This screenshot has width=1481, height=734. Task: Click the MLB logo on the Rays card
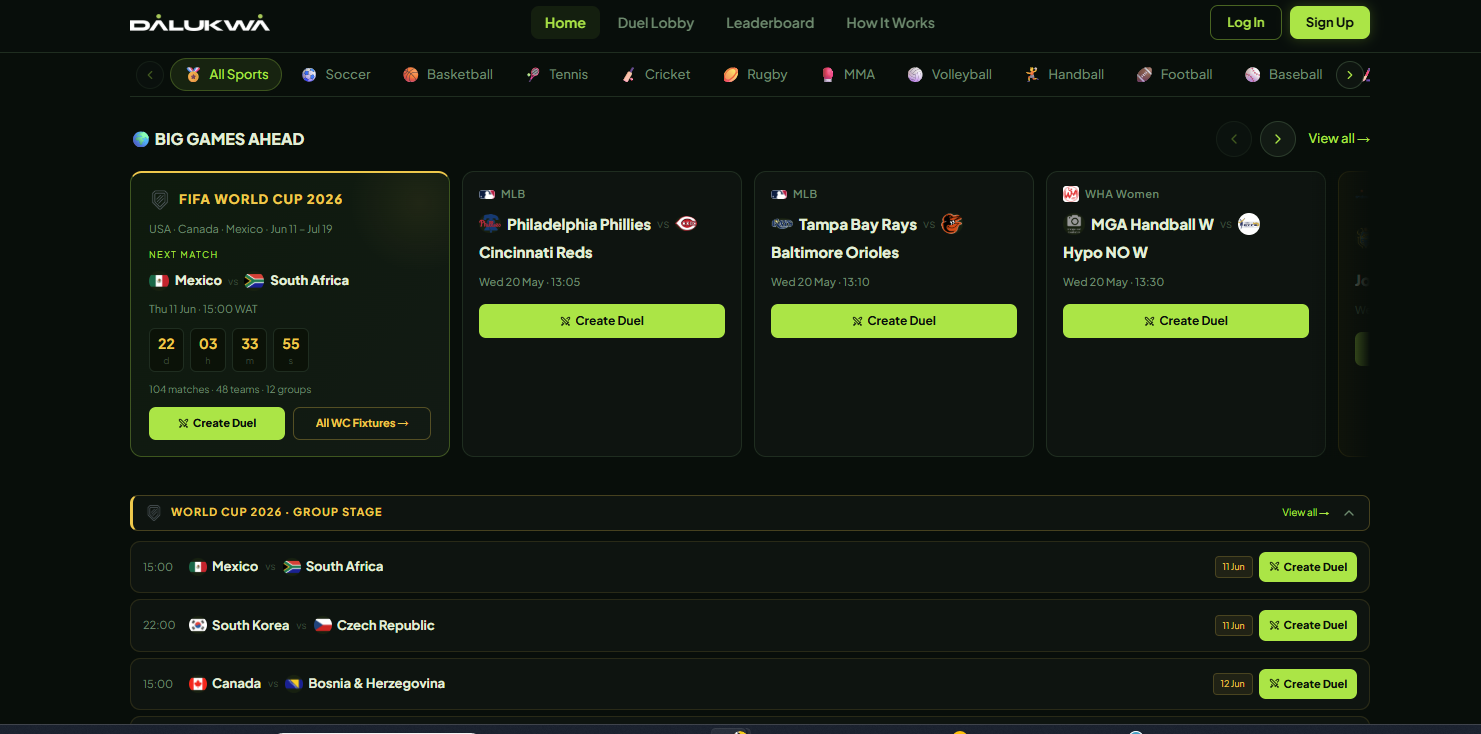click(779, 194)
